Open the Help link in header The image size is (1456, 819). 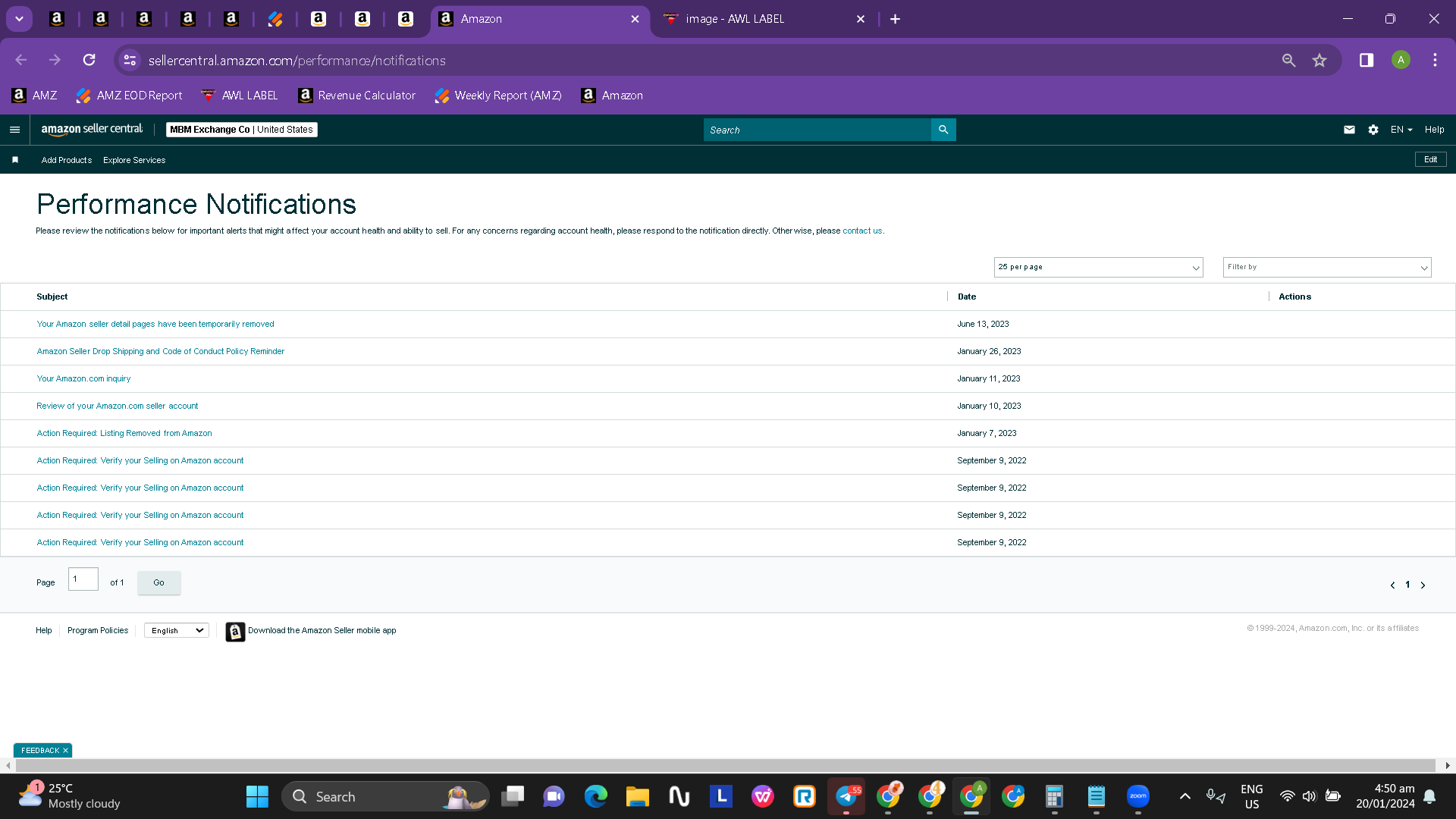point(1435,130)
